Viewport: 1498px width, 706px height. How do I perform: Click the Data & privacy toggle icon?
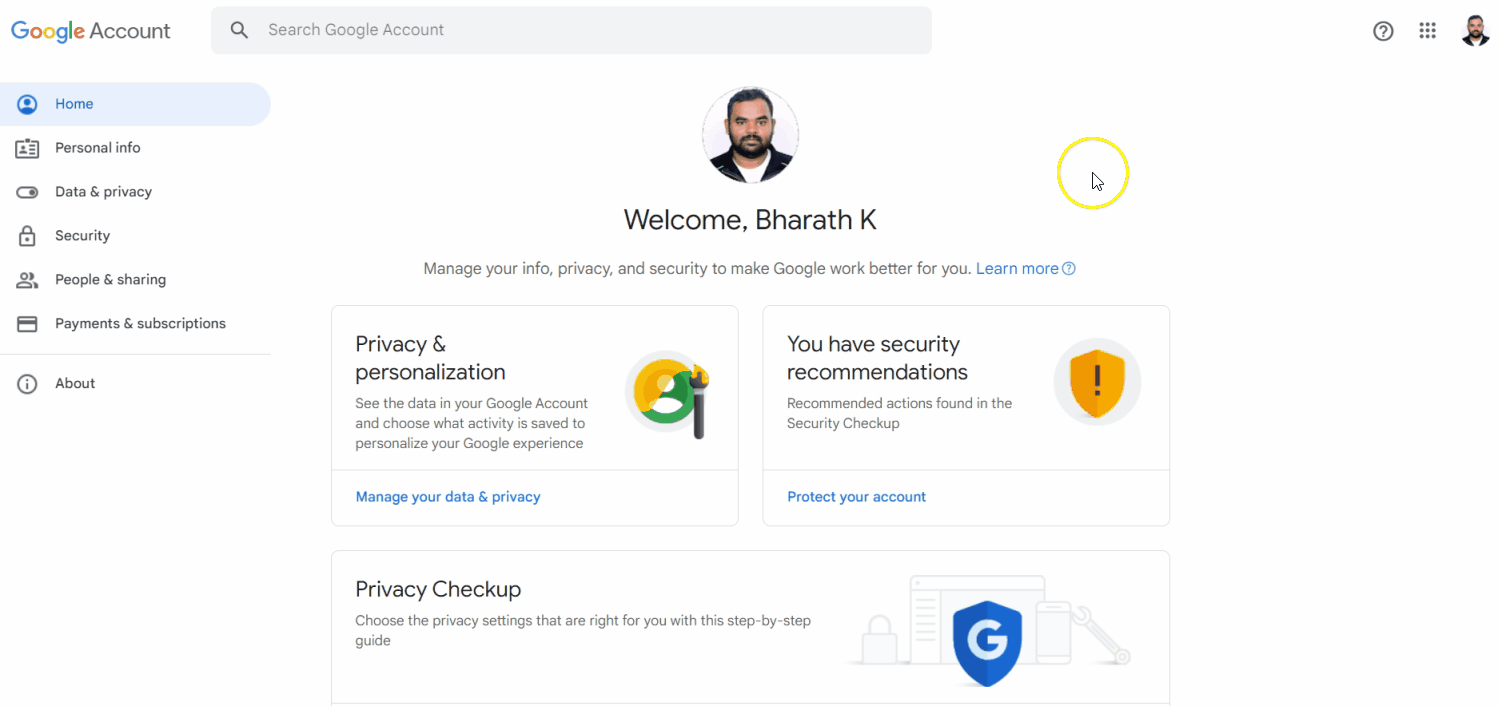pyautogui.click(x=27, y=192)
